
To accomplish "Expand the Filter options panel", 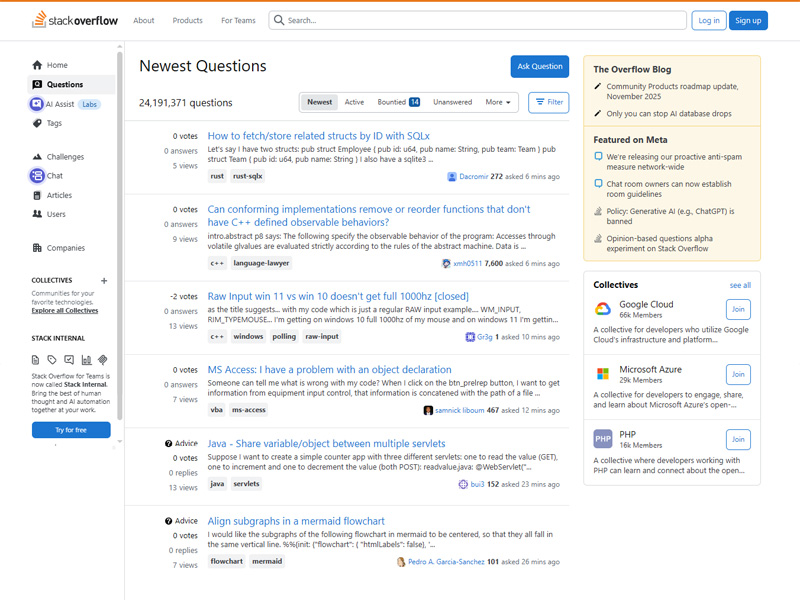I will click(x=548, y=102).
